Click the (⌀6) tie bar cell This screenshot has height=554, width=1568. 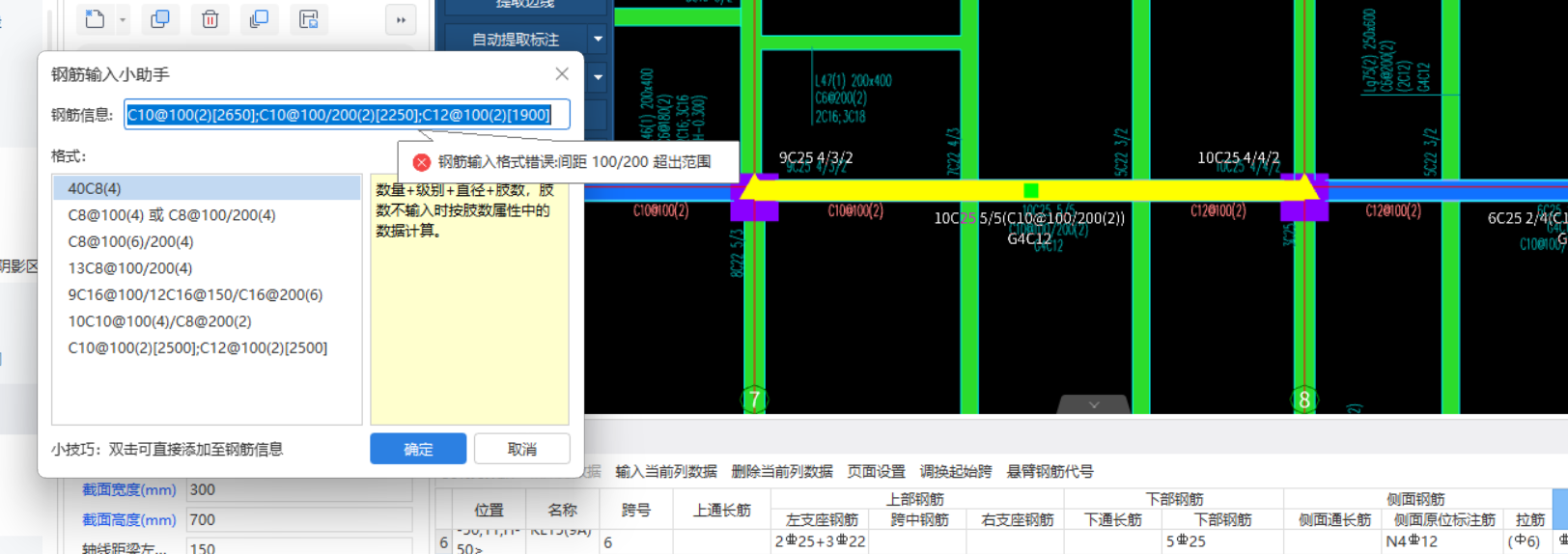coord(1527,541)
